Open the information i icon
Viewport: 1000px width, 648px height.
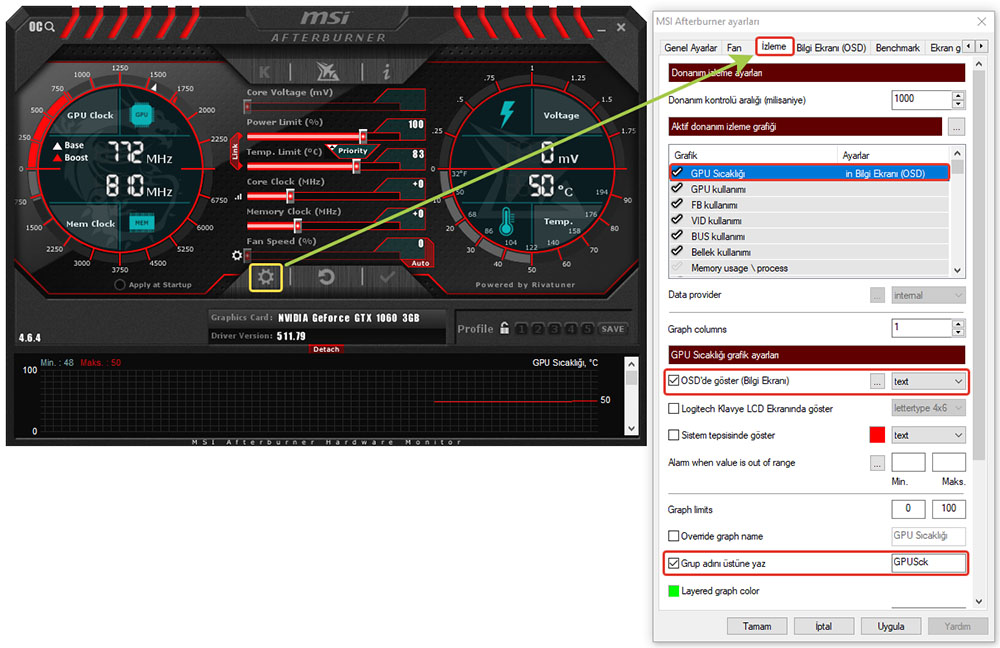click(386, 71)
